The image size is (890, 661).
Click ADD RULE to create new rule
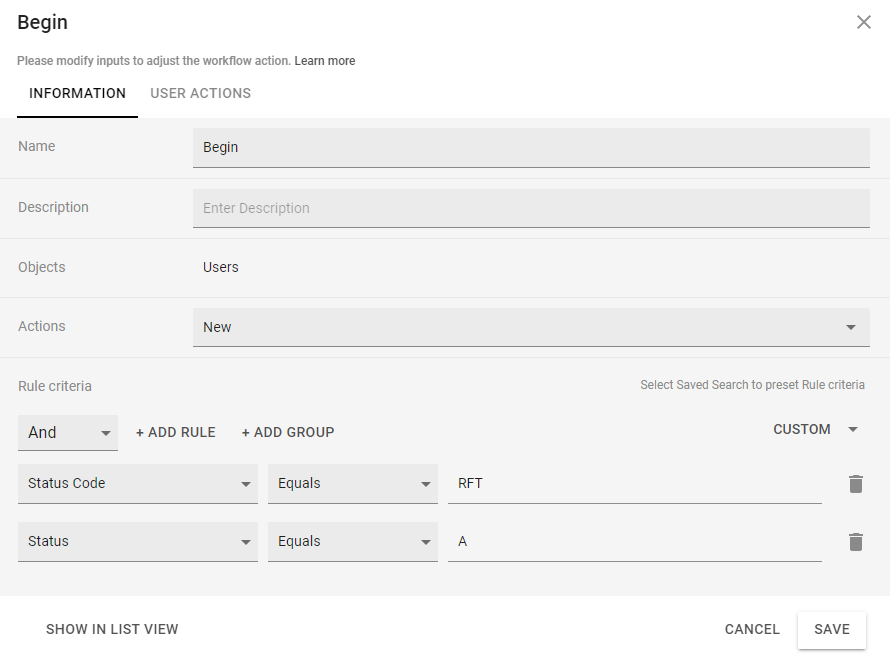tap(175, 432)
